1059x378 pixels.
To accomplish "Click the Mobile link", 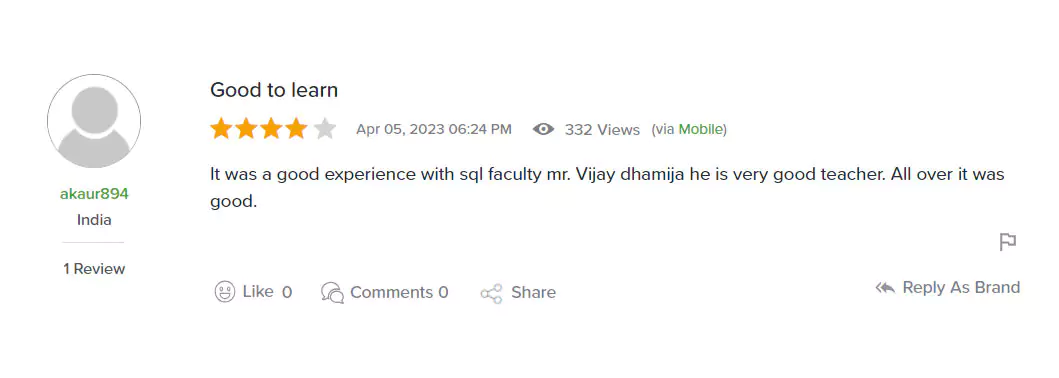I will click(x=701, y=129).
